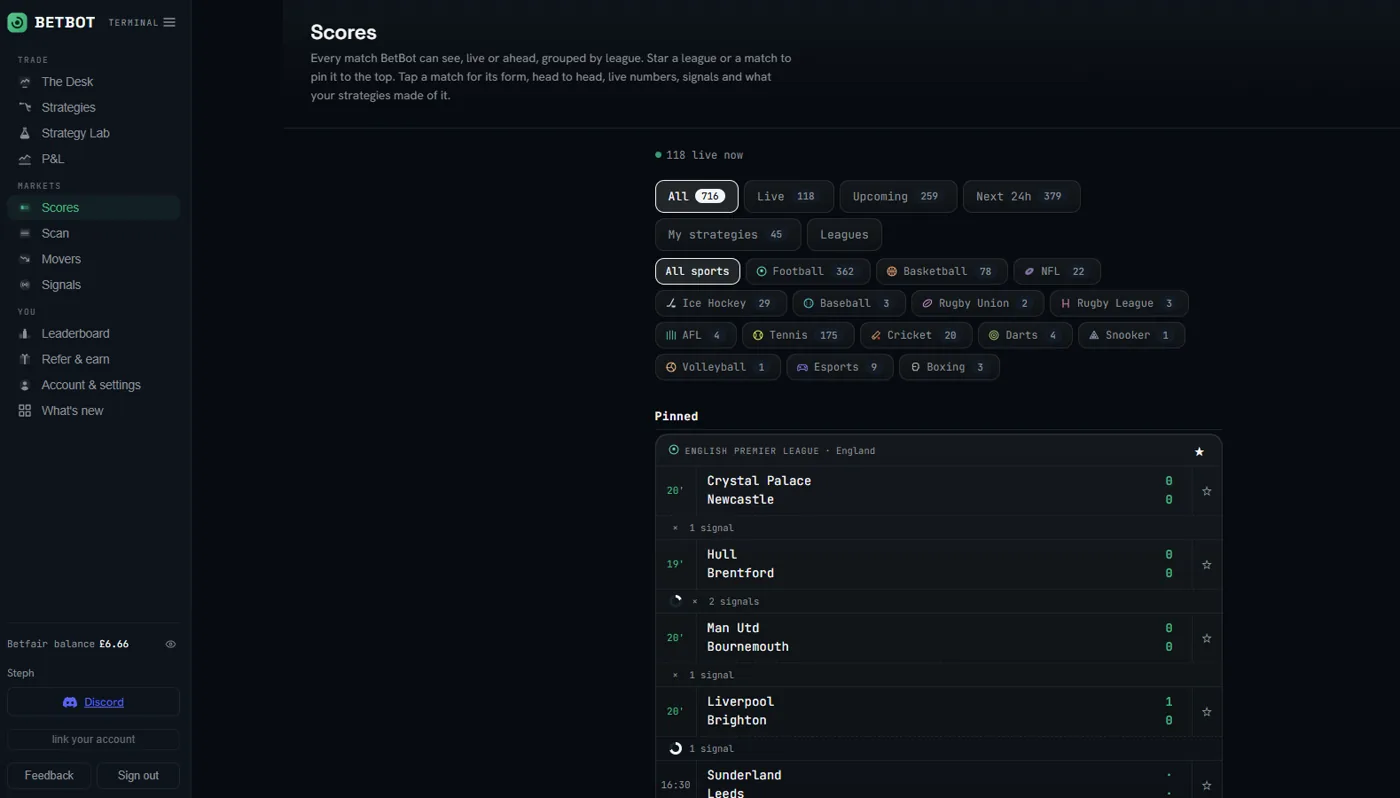The height and width of the screenshot is (798, 1400).
Task: Open The Desk sidebar icon
Action: pyautogui.click(x=25, y=82)
